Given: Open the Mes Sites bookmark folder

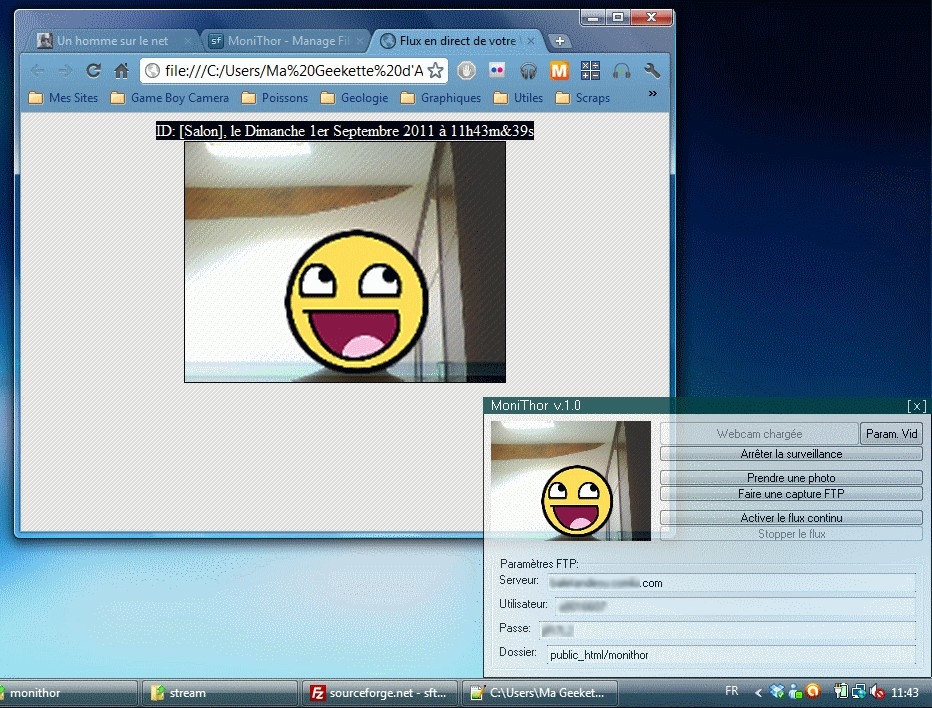Looking at the screenshot, I should coord(64,97).
